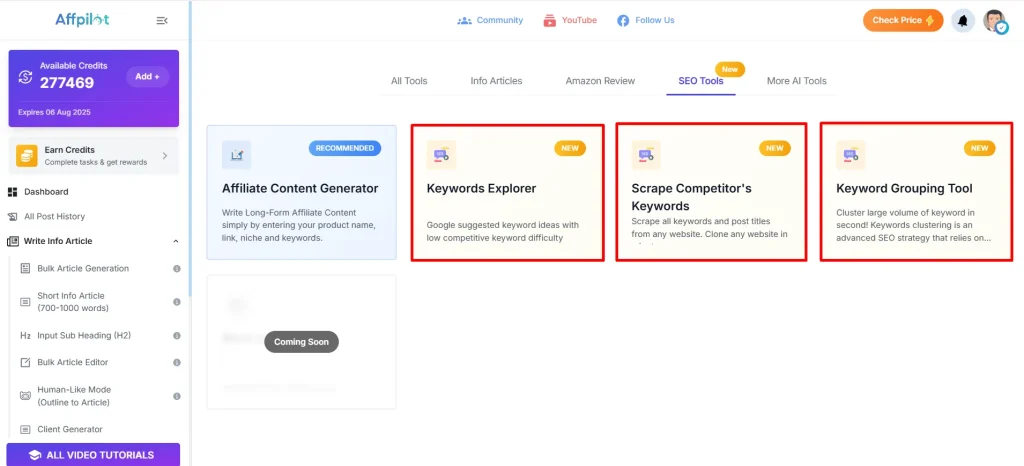Screen dimensions: 1024x466
Task: Click the YouTube icon in header
Action: click(549, 21)
